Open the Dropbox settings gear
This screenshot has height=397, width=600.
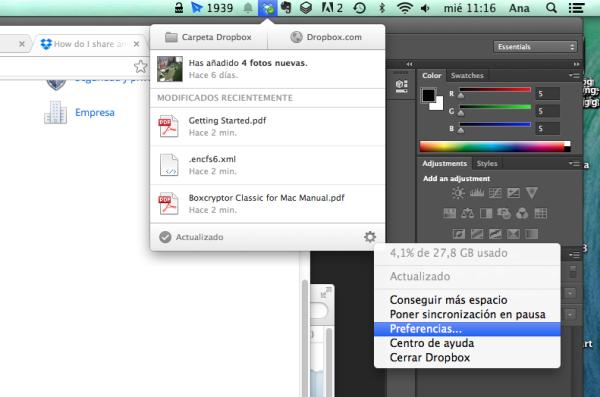coord(370,237)
